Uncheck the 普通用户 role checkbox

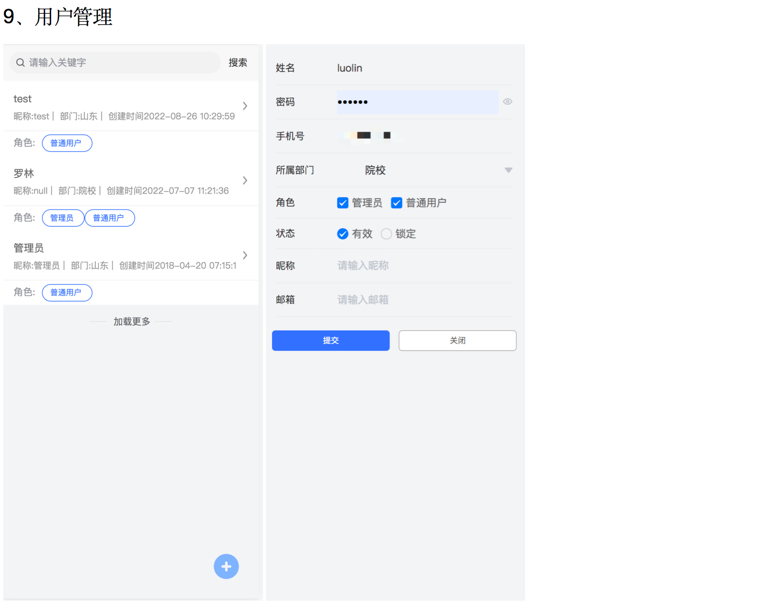[x=397, y=203]
